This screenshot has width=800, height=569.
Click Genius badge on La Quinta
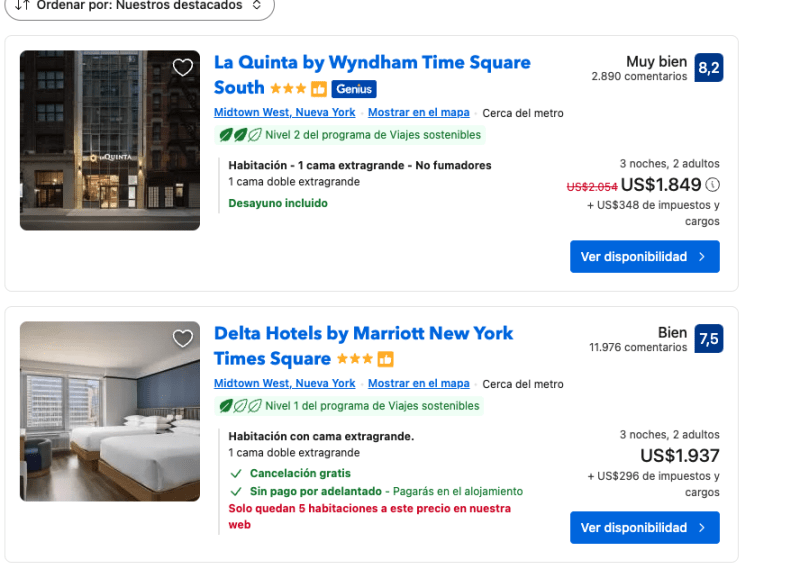(x=354, y=89)
